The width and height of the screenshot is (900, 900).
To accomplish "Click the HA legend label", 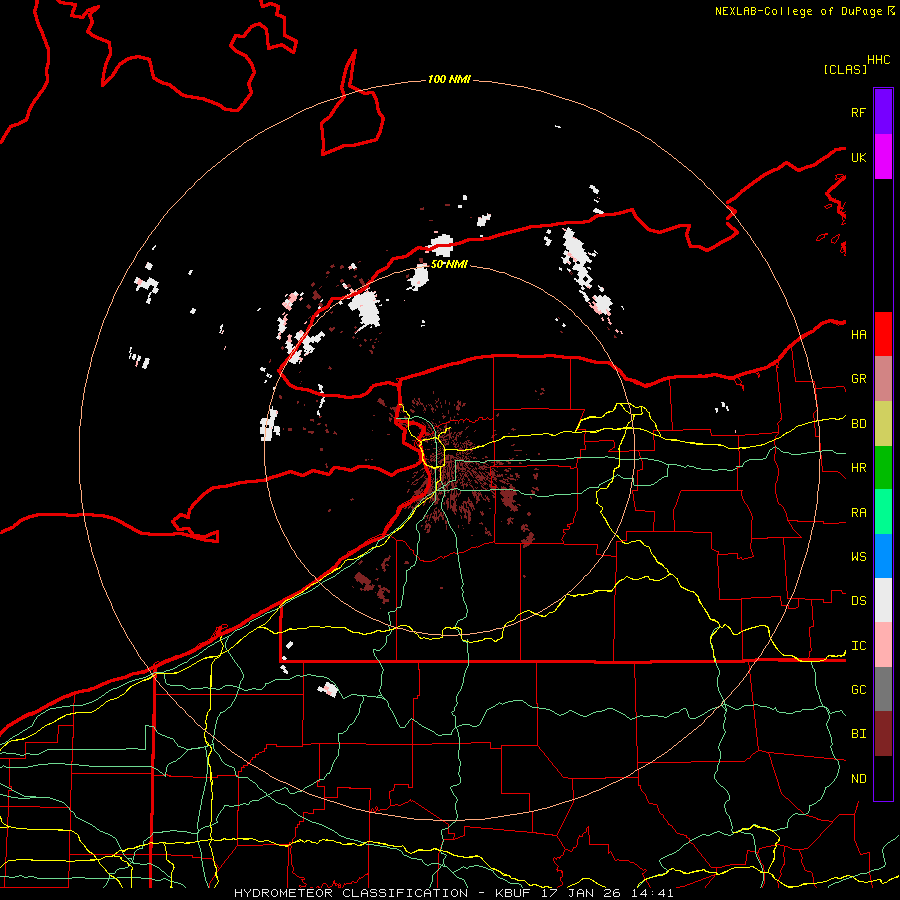I will click(858, 335).
